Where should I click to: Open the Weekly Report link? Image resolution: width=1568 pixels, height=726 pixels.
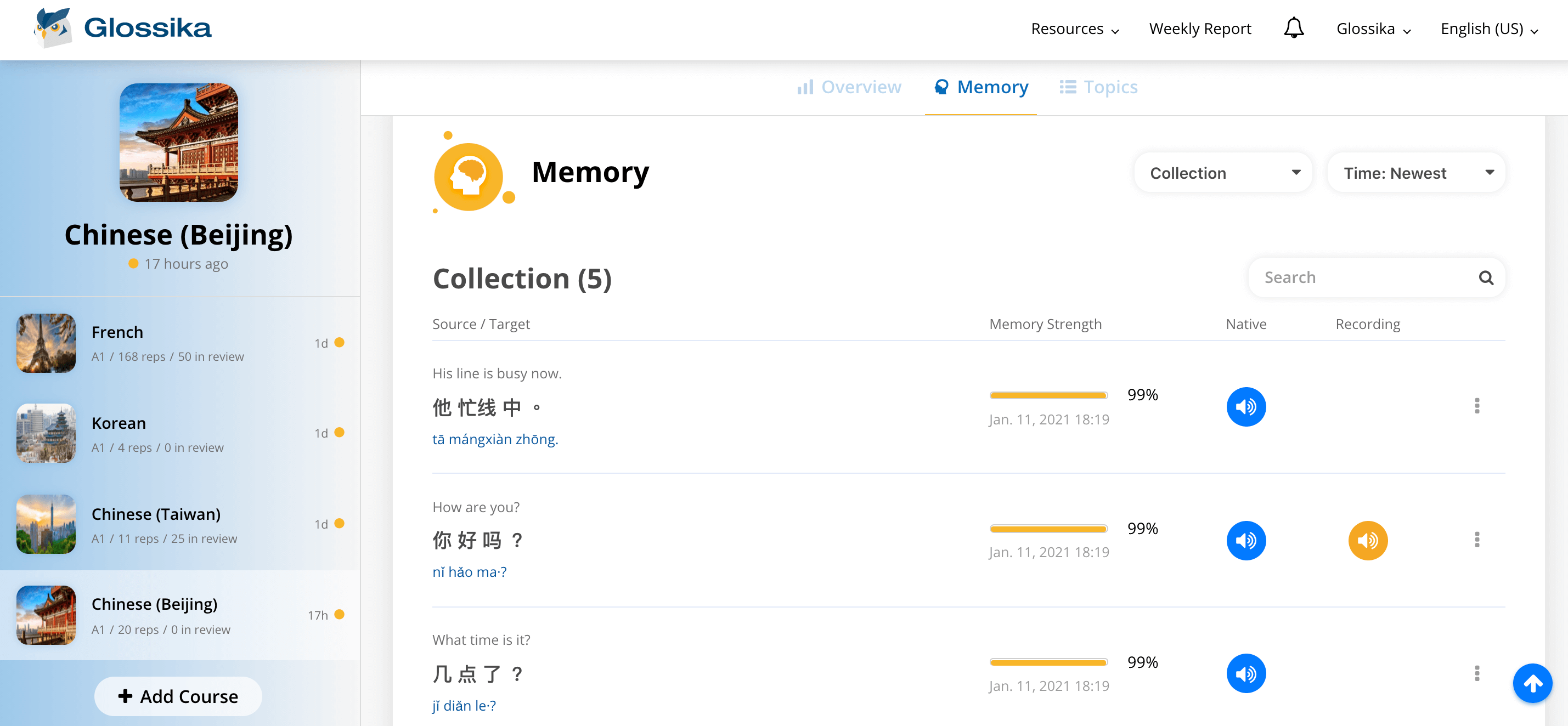tap(1199, 29)
